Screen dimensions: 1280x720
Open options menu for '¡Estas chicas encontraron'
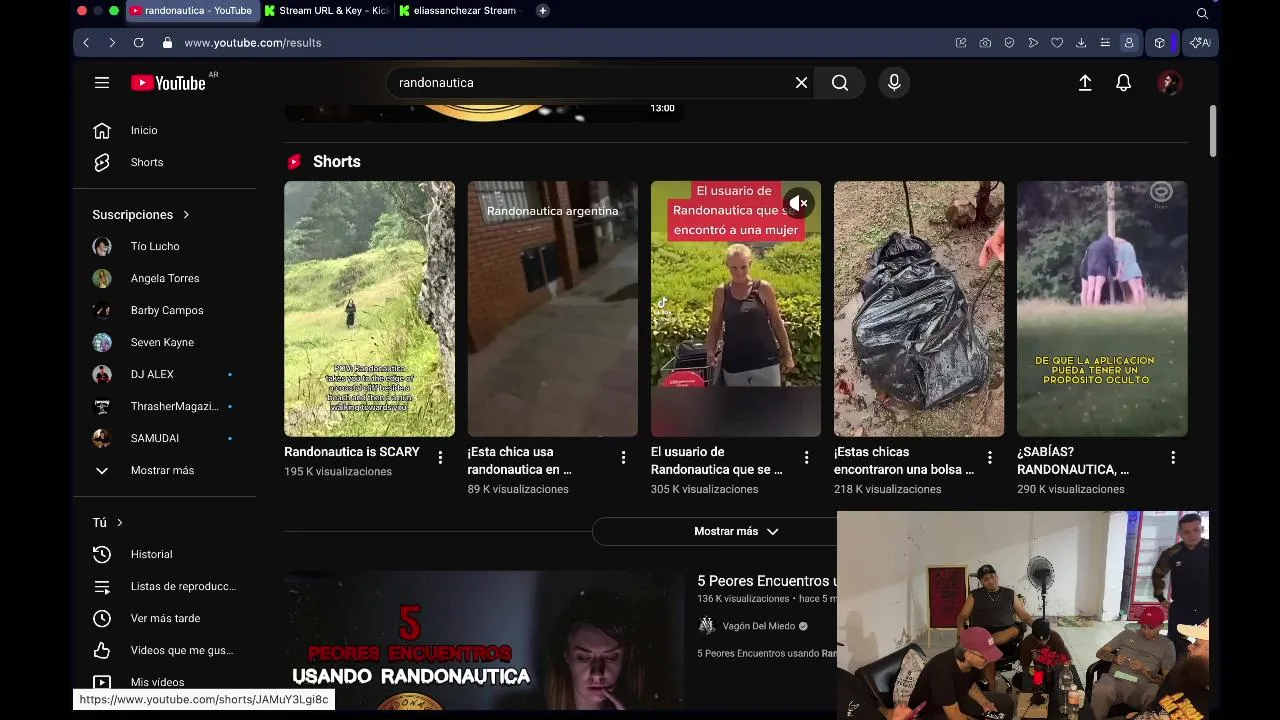pos(990,457)
